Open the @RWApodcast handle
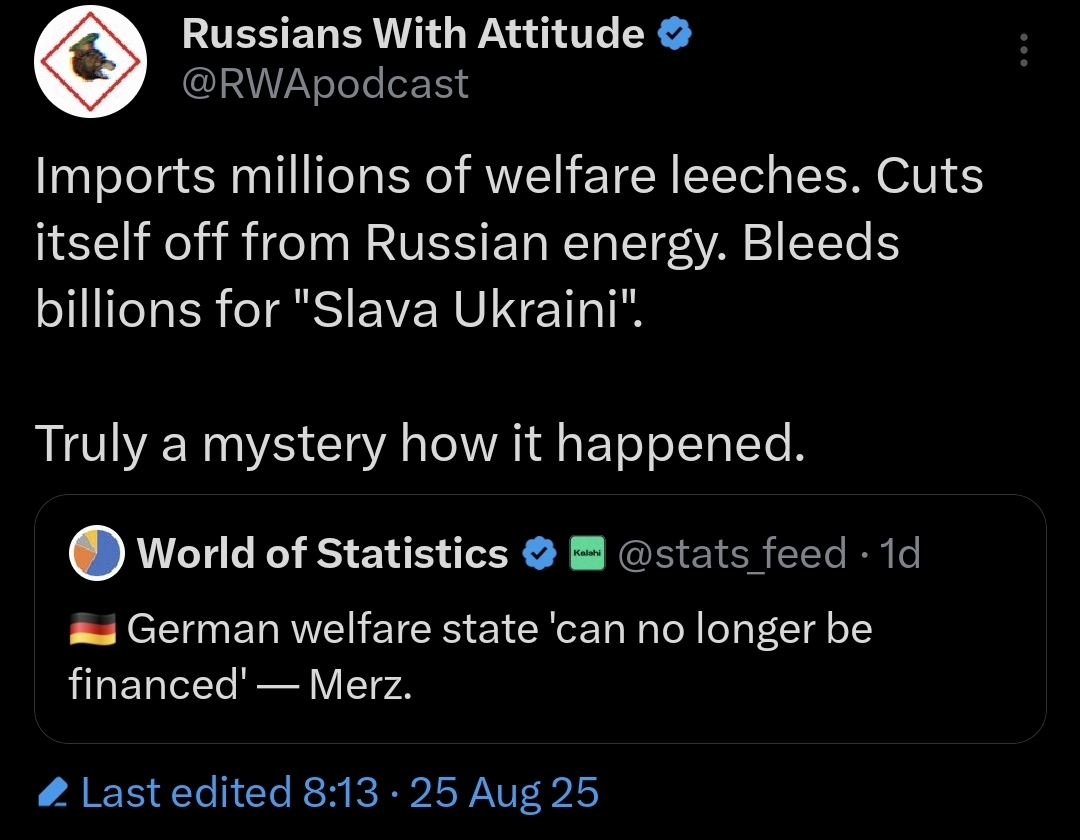This screenshot has width=1080, height=840. coord(325,84)
